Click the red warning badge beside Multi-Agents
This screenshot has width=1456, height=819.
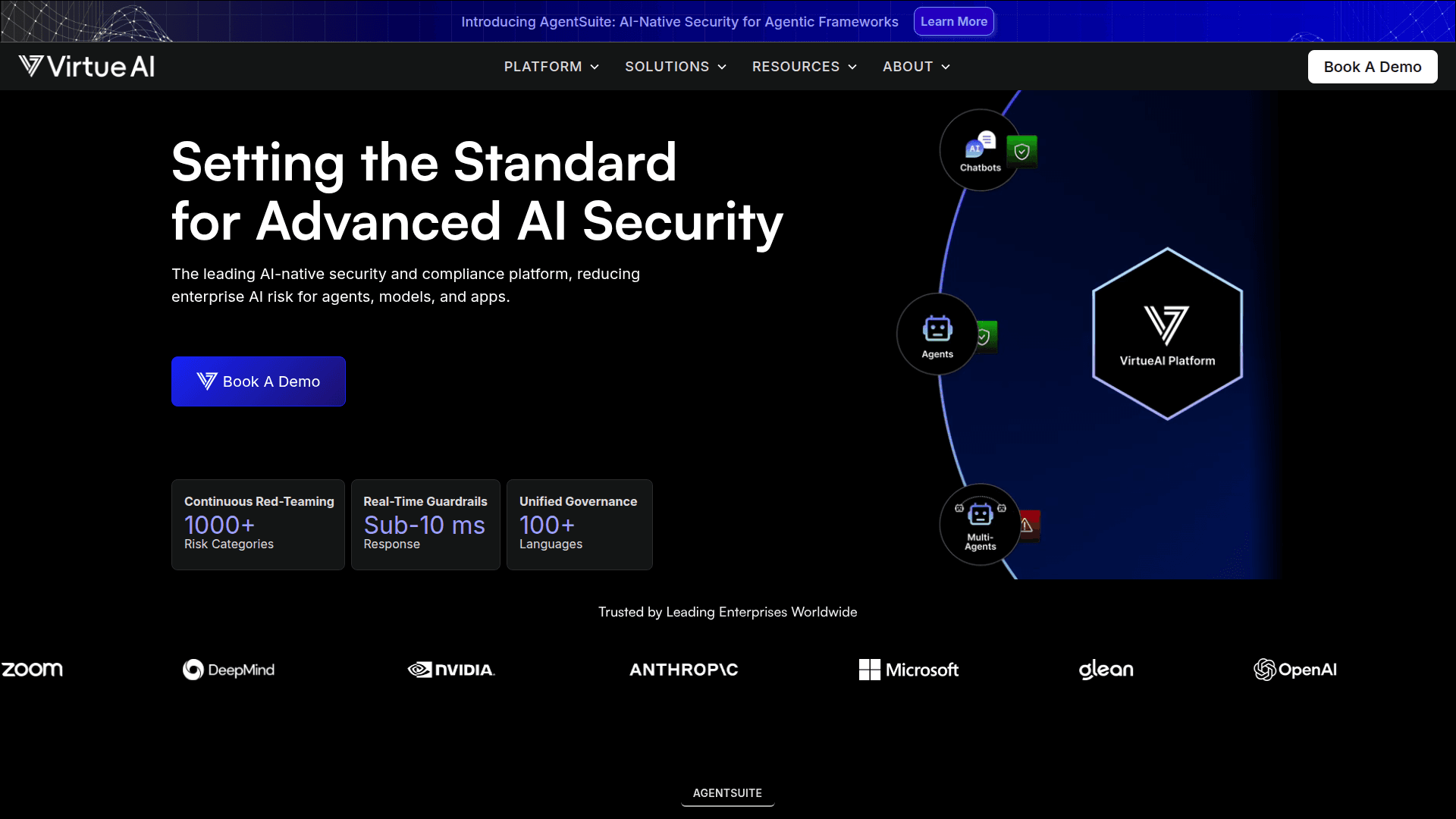(x=1028, y=525)
